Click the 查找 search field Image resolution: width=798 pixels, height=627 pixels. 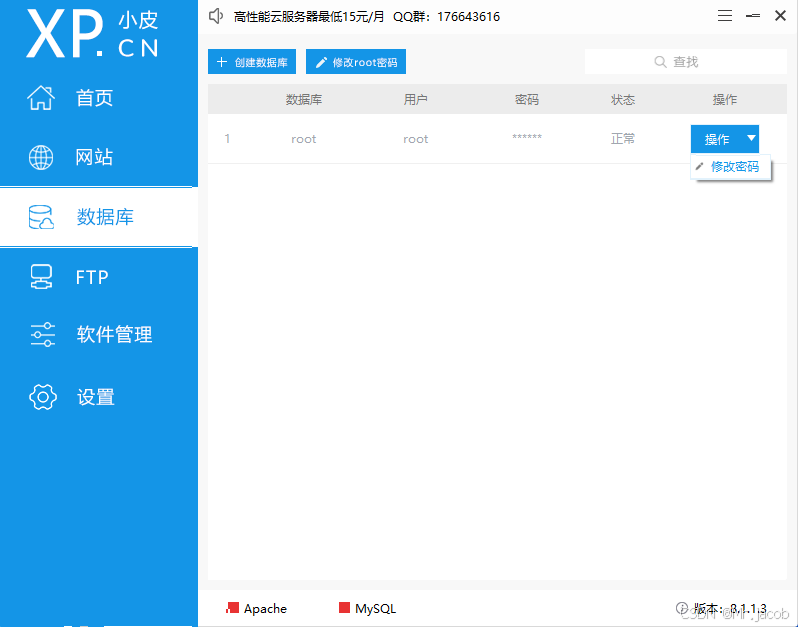coord(686,62)
